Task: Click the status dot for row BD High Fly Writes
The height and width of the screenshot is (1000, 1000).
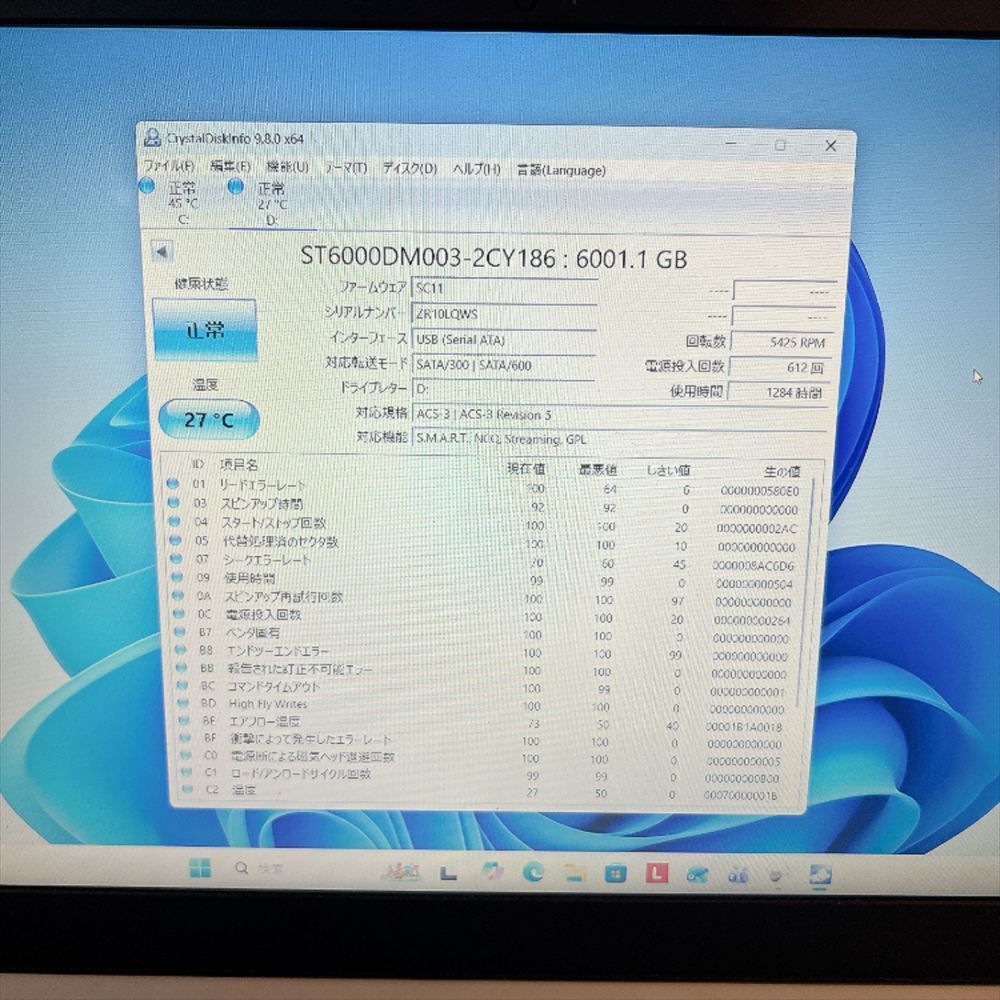Action: point(184,703)
